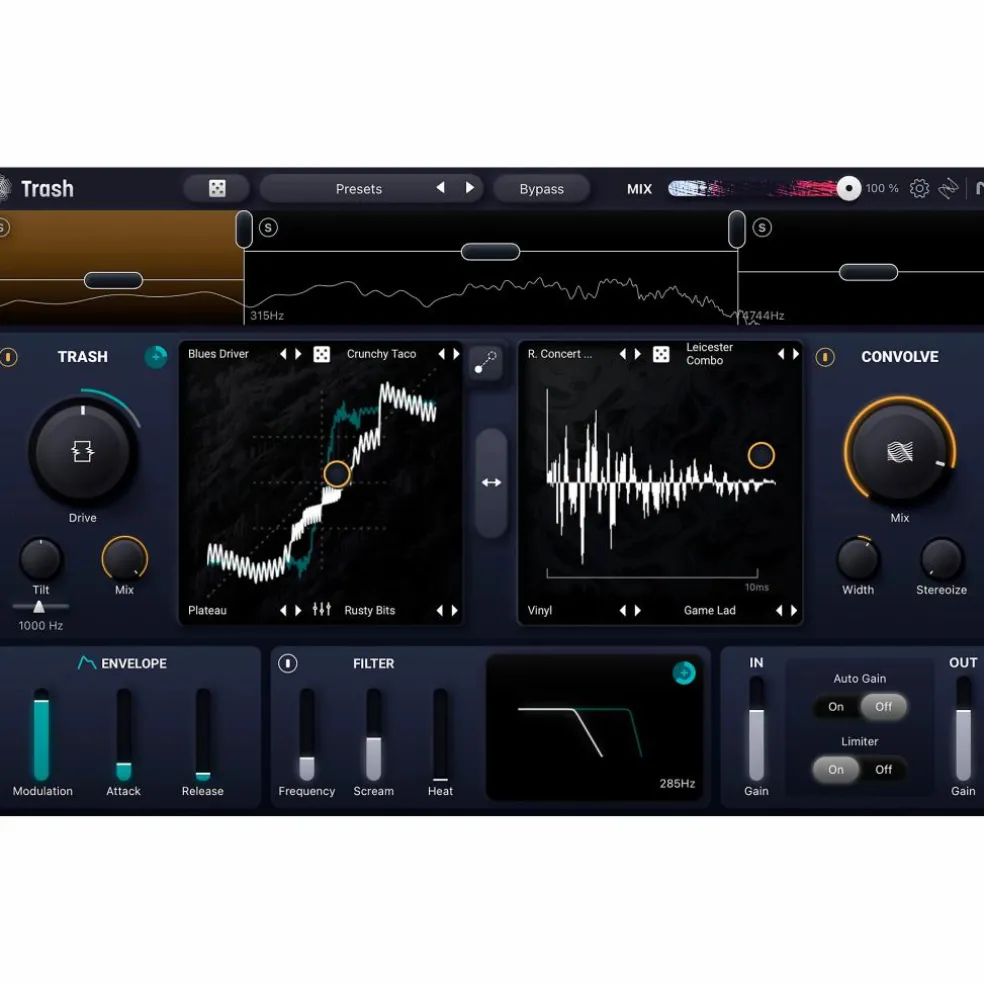Screen dimensions: 984x984
Task: Click the Leicester Combo impulse name
Action: pyautogui.click(x=709, y=353)
